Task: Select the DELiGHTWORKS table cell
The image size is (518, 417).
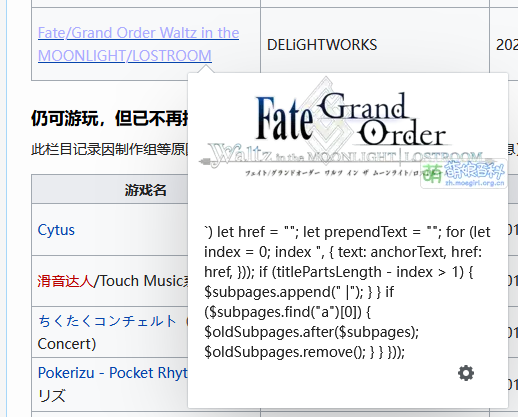Action: click(375, 44)
